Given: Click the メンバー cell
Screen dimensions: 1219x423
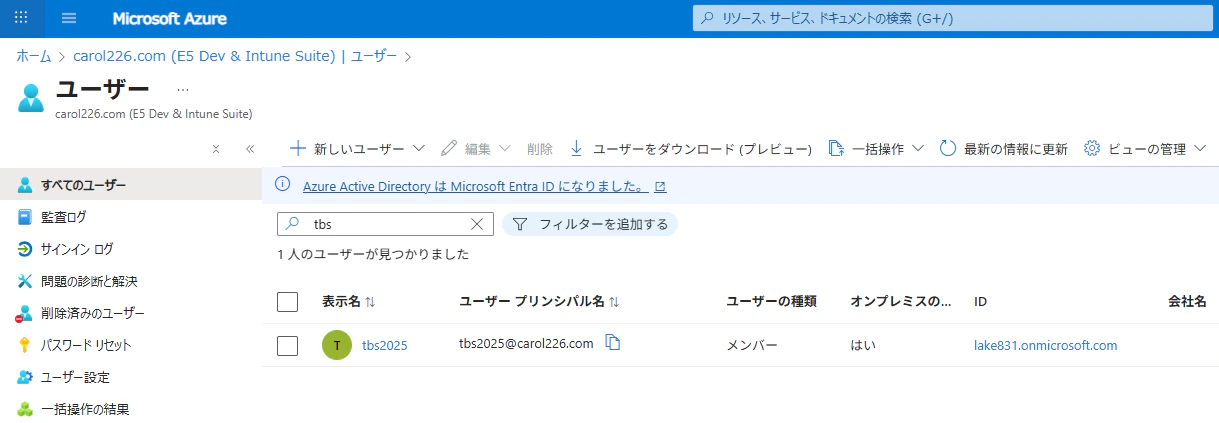Looking at the screenshot, I should point(752,345).
